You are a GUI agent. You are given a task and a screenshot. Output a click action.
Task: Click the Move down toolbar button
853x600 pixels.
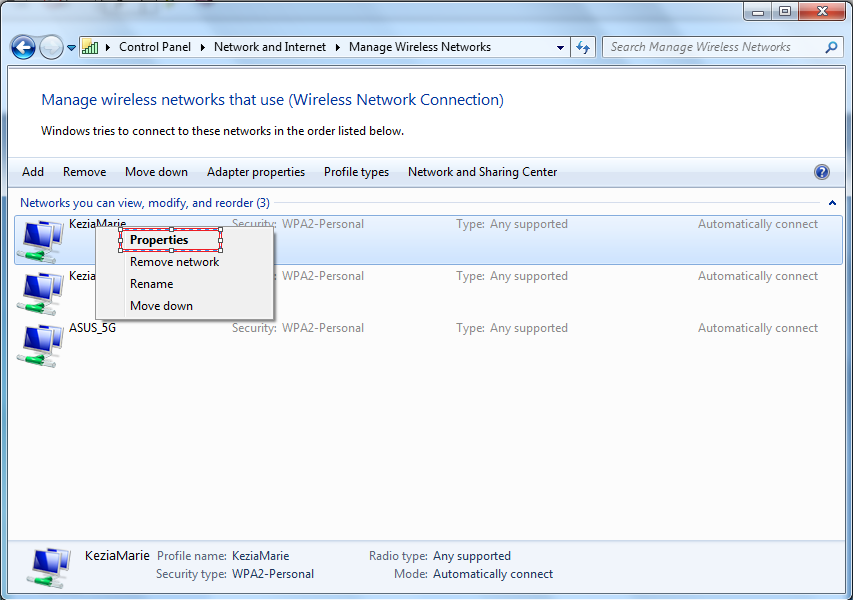click(156, 172)
